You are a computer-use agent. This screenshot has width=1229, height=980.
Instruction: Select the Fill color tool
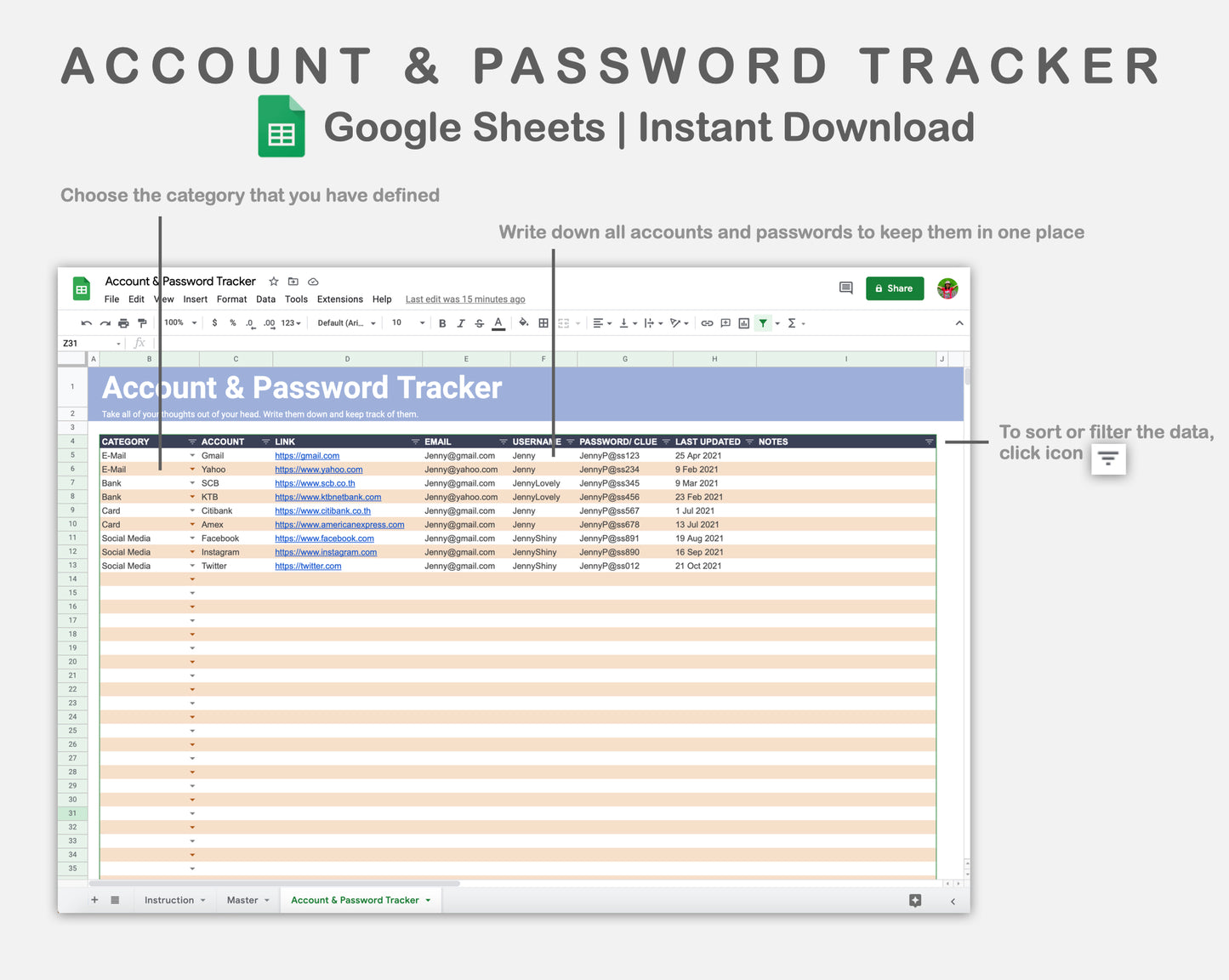click(523, 323)
